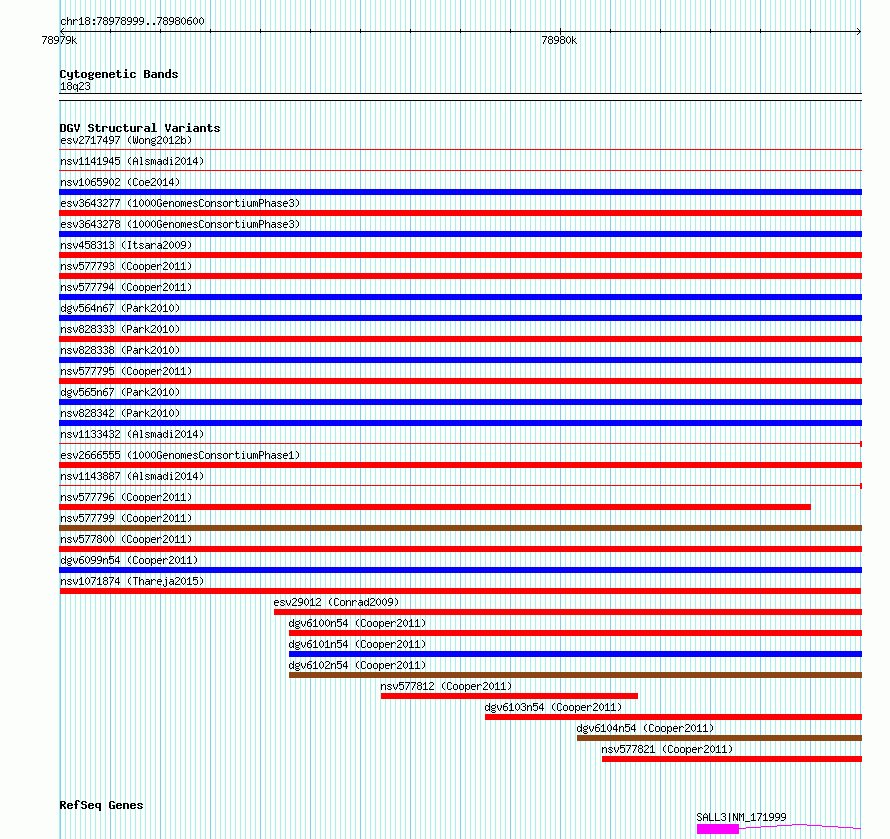Open SALL3|NM_171999 gene label
890x839 pixels.
pos(741,817)
